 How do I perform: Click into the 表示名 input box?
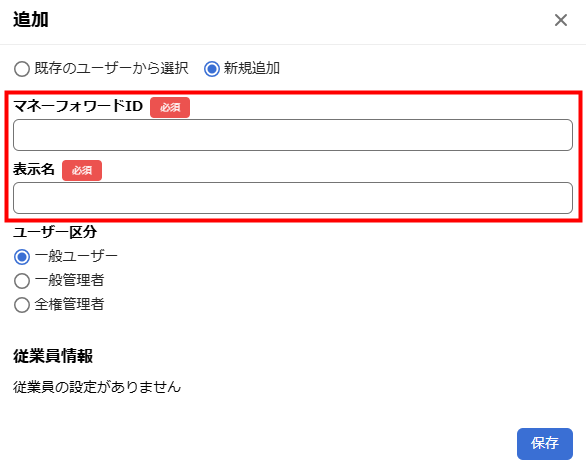pyautogui.click(x=293, y=198)
